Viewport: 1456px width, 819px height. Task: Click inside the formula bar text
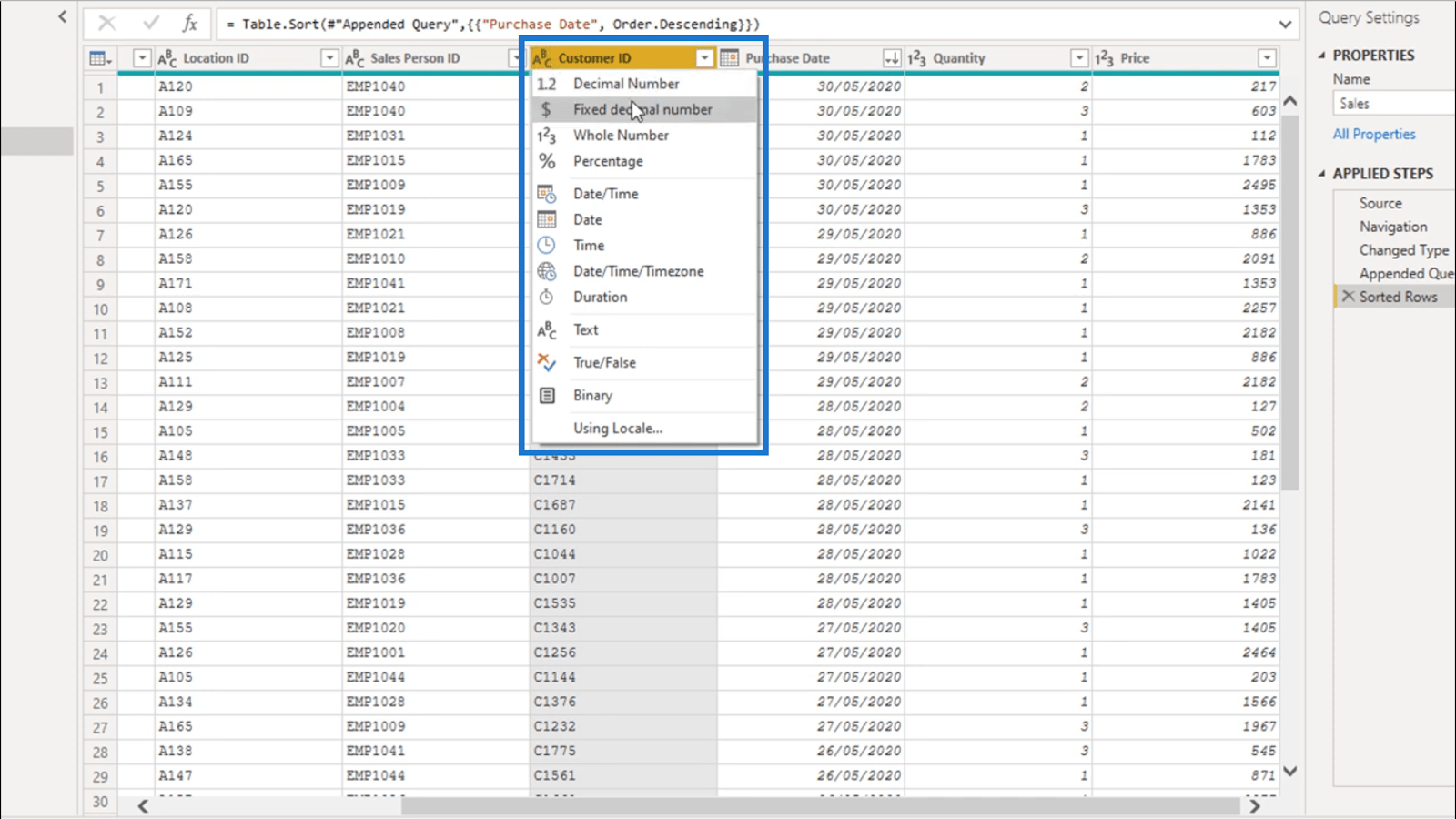tap(492, 25)
